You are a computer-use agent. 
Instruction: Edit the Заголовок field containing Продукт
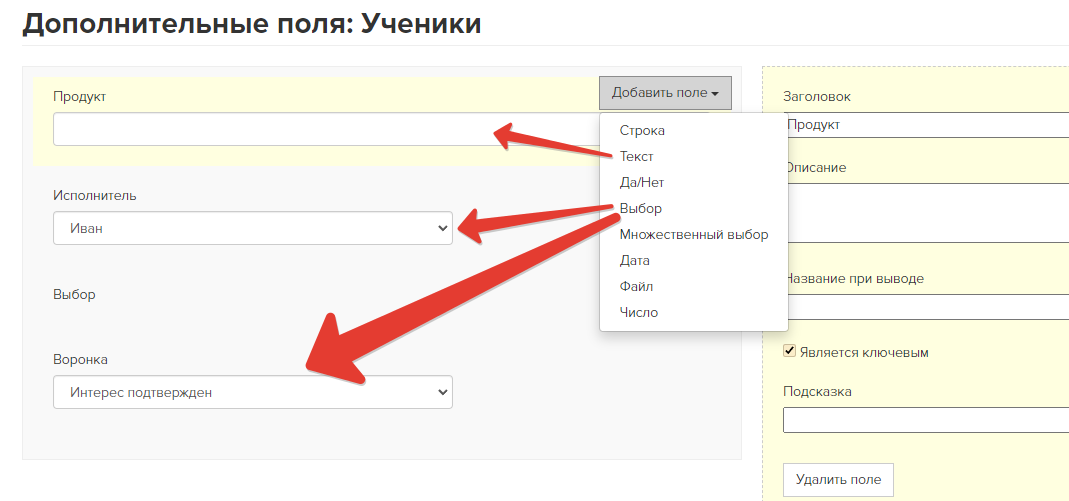point(926,125)
